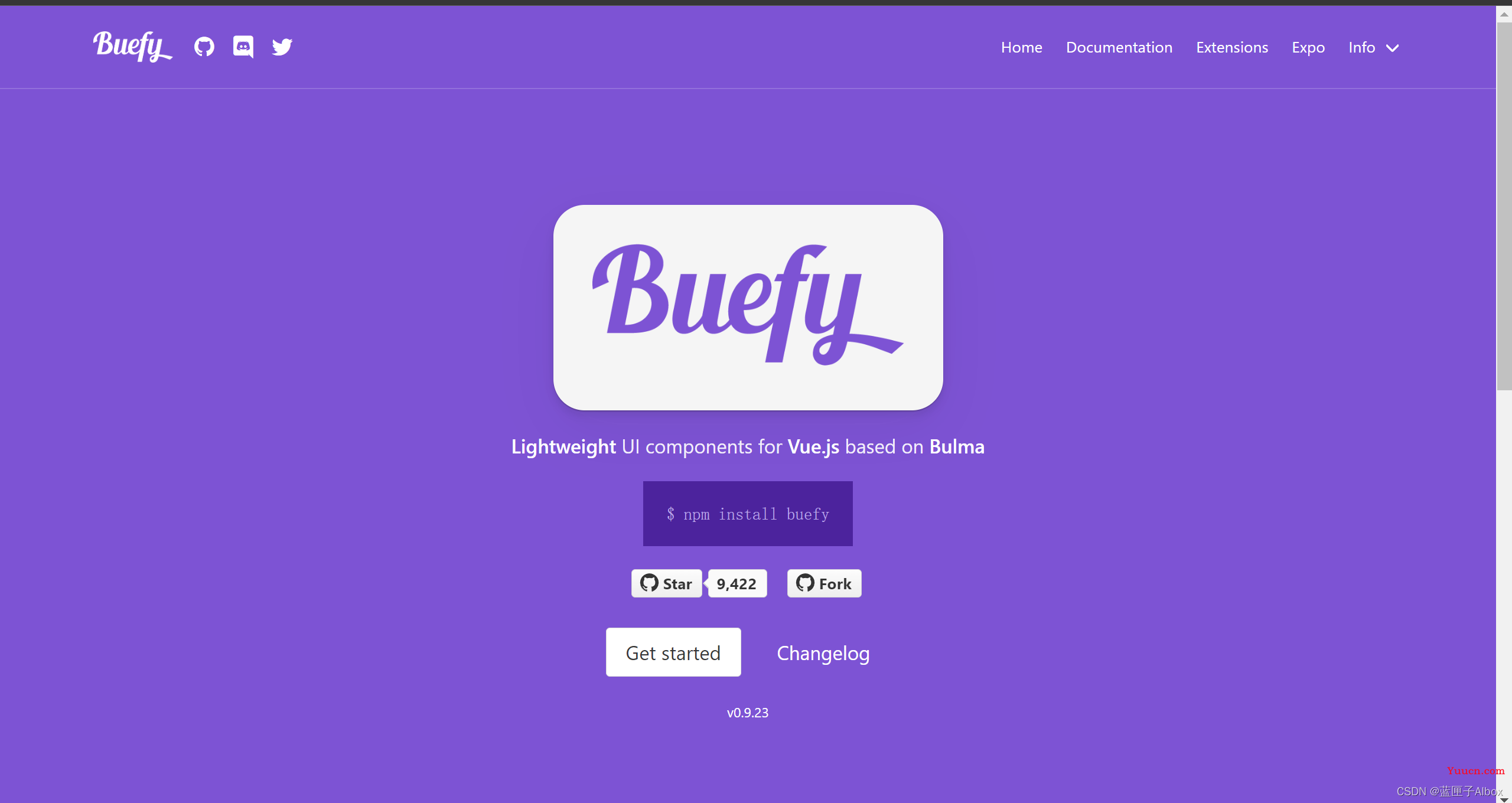The width and height of the screenshot is (1512, 803).
Task: Select the Extensions nav item
Action: [1233, 47]
